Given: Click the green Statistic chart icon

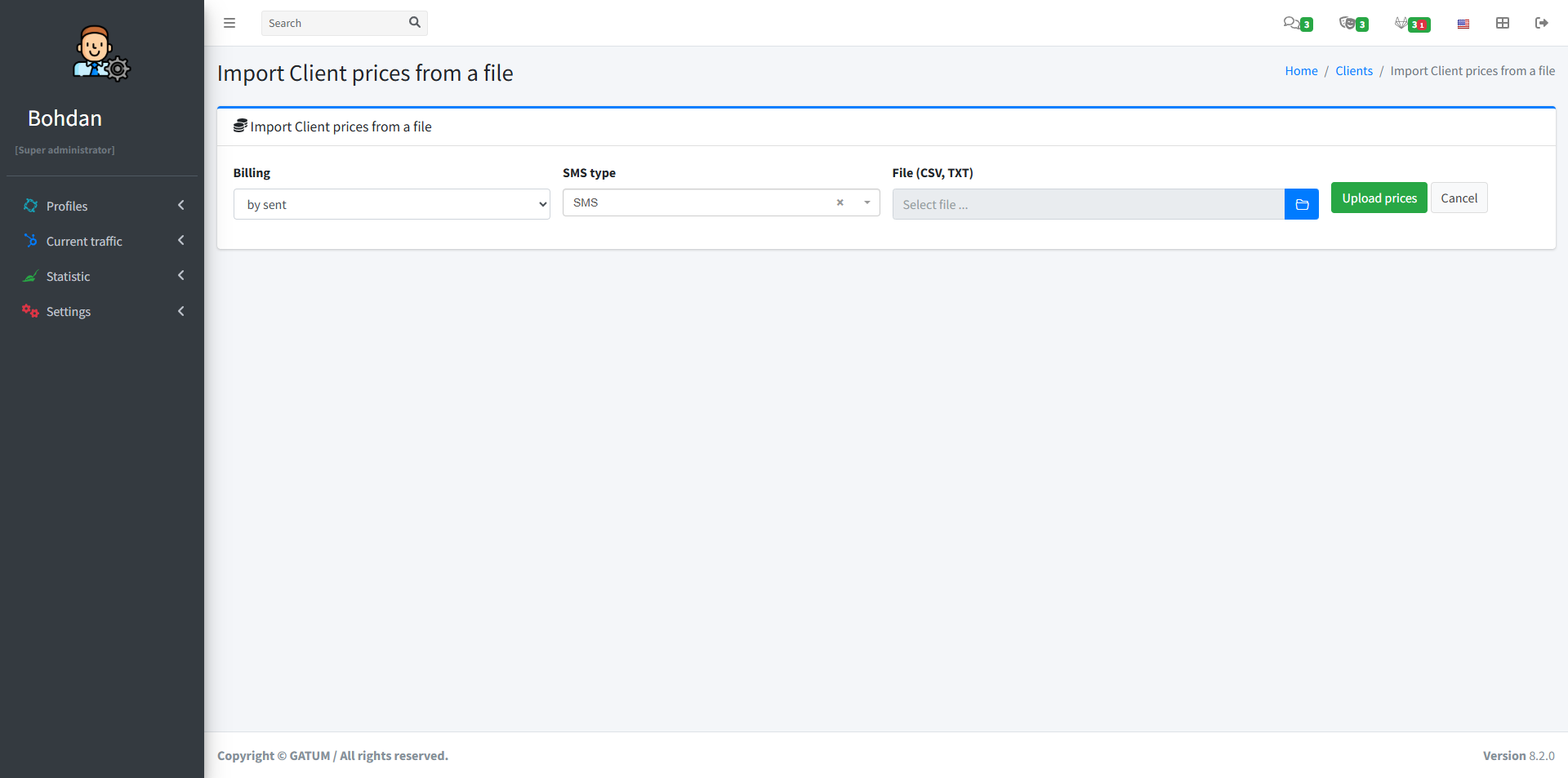Looking at the screenshot, I should [30, 276].
